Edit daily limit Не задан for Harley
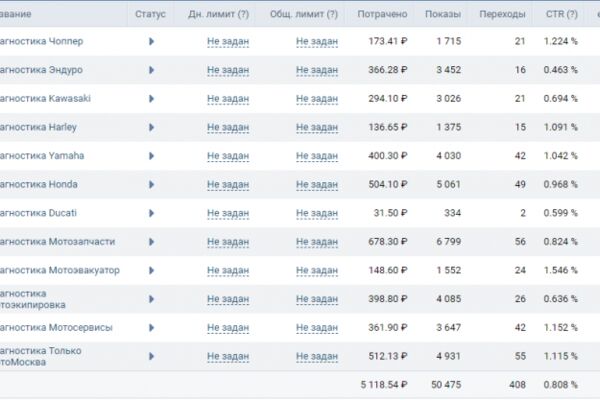 point(228,127)
